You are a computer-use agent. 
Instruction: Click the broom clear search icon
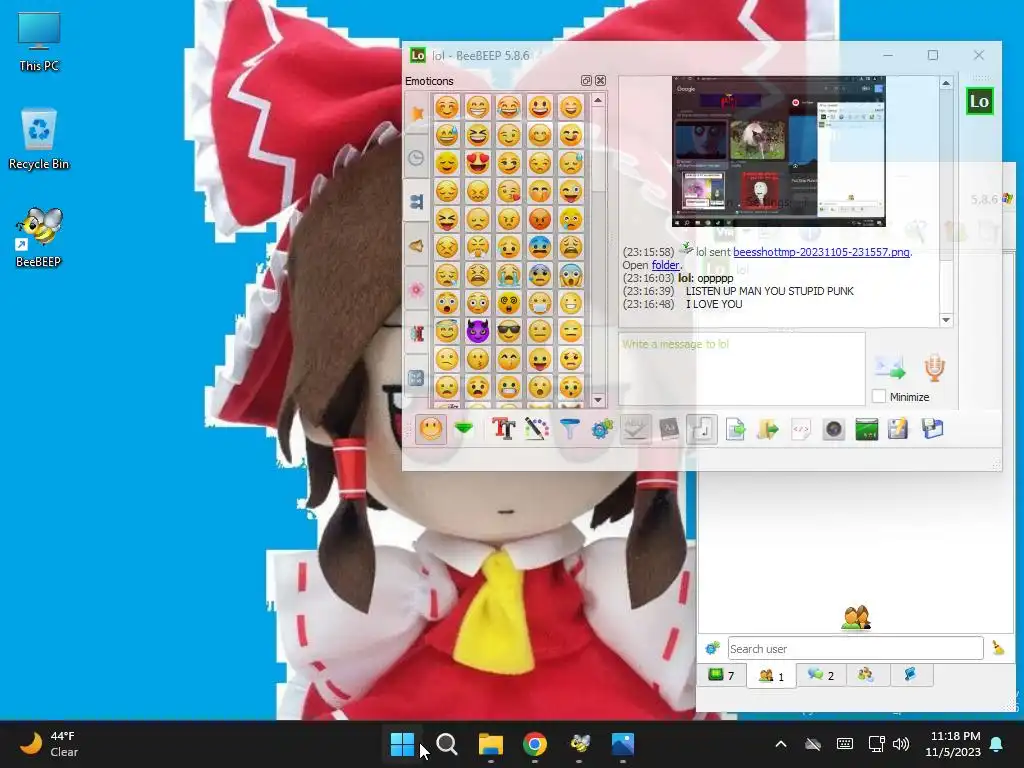999,648
